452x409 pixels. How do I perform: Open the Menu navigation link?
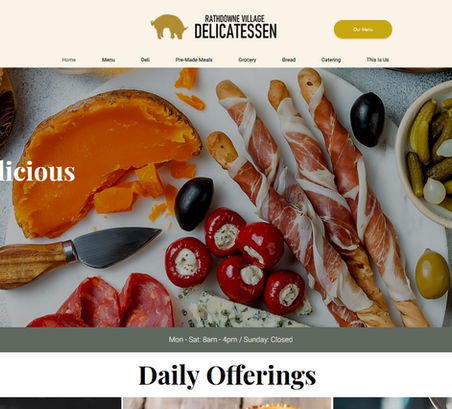(108, 60)
